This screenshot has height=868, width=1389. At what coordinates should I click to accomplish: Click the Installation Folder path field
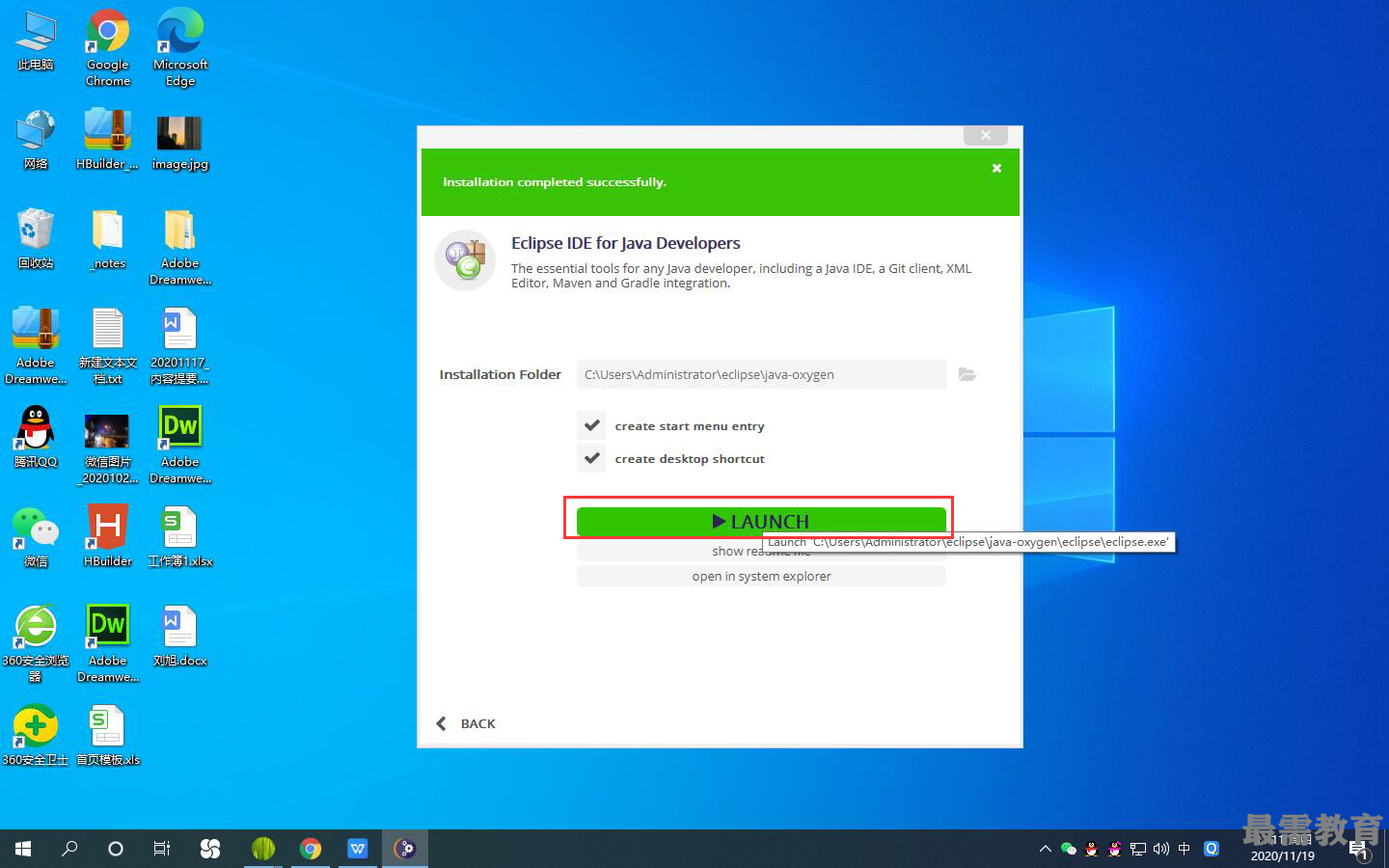pyautogui.click(x=761, y=374)
